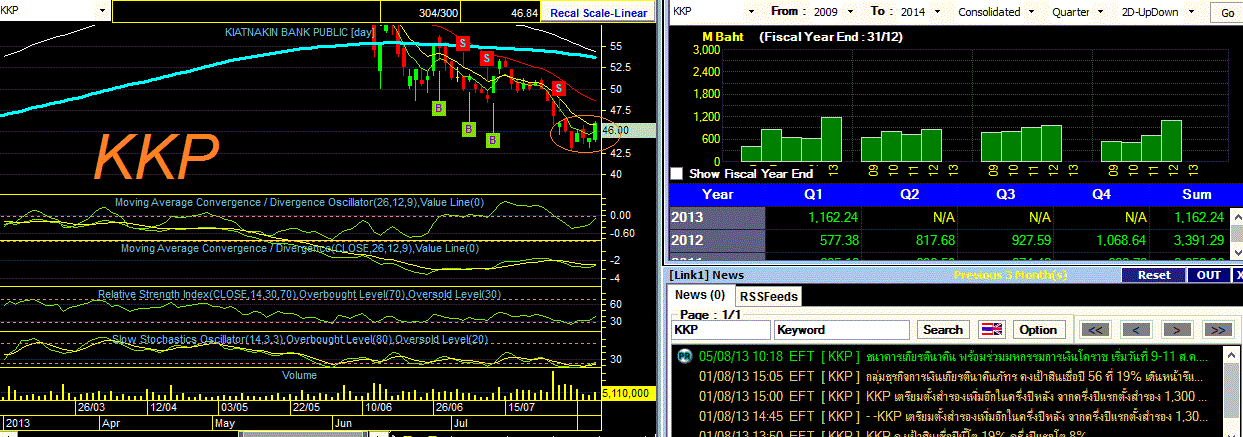
Task: Click the news symbol field containing KKP
Action: click(x=720, y=329)
